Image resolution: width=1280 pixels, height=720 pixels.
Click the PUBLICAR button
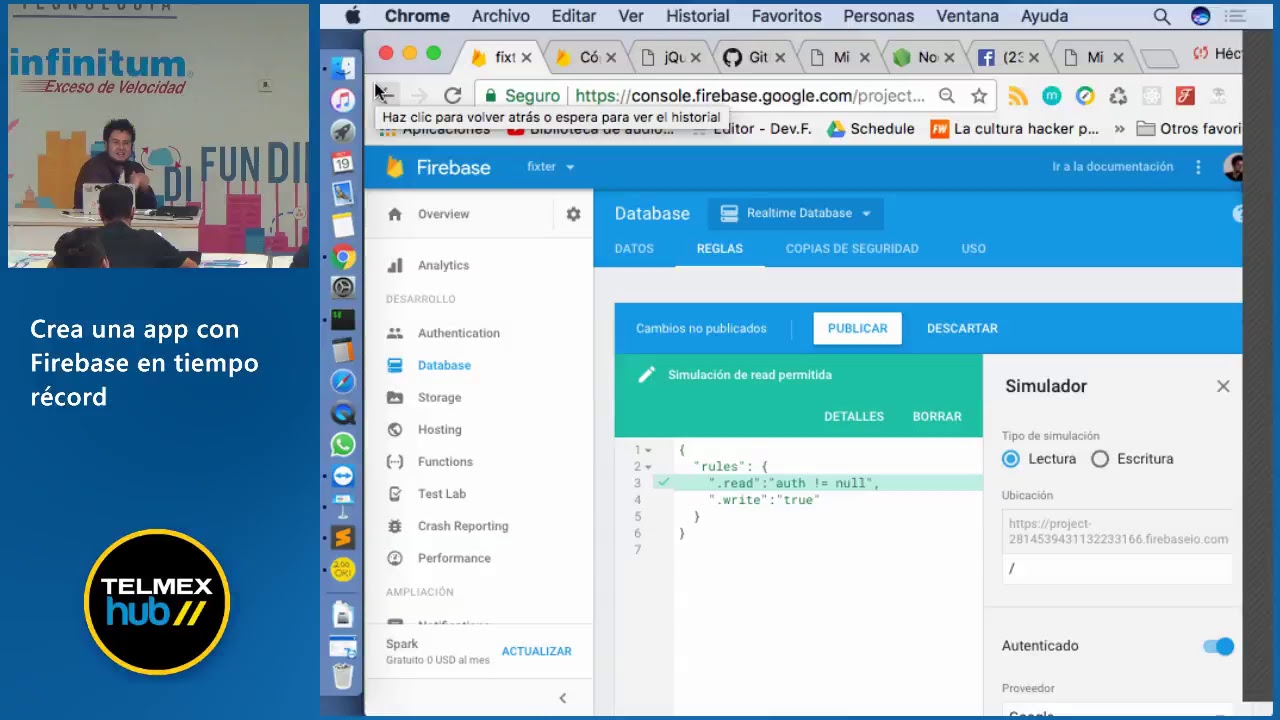tap(857, 328)
